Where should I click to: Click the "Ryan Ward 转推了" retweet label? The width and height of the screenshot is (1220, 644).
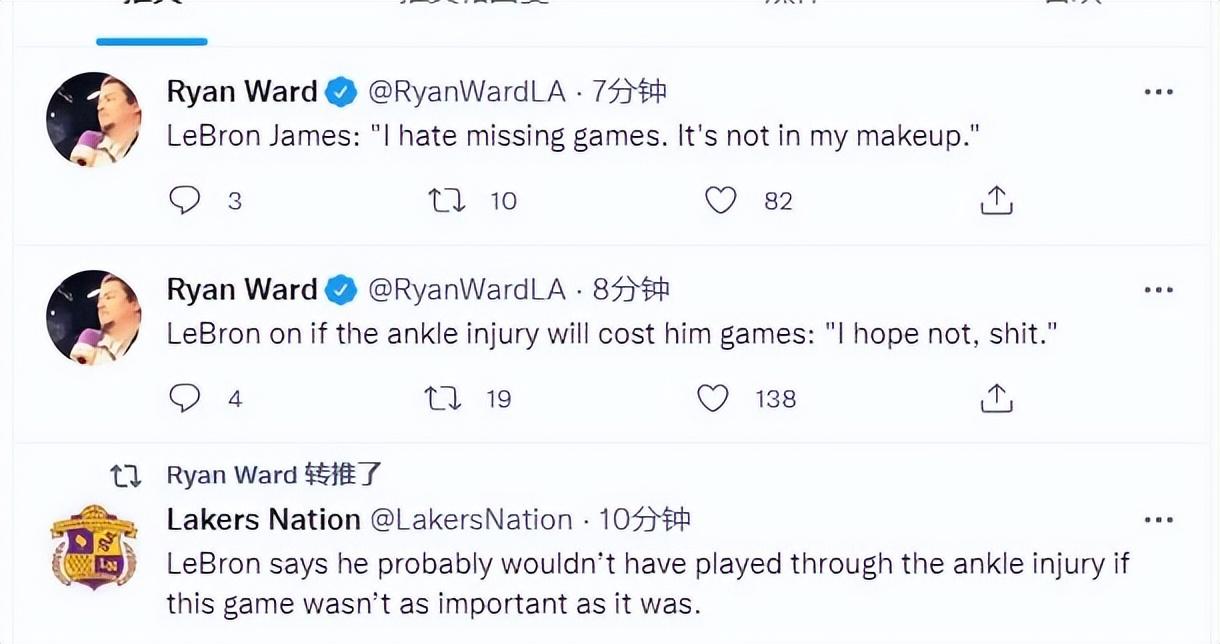coord(274,475)
